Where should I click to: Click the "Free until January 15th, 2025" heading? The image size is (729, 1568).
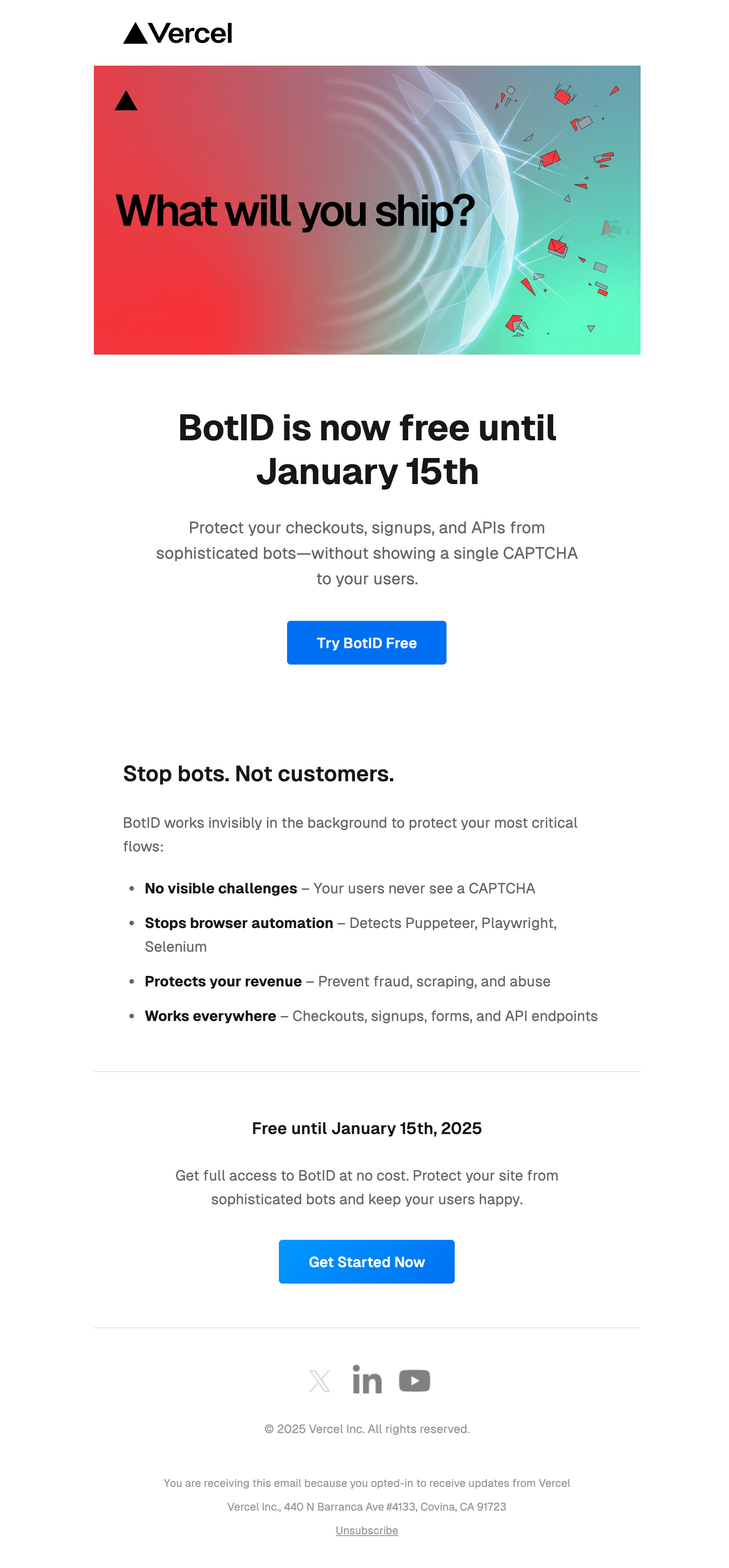(366, 1129)
